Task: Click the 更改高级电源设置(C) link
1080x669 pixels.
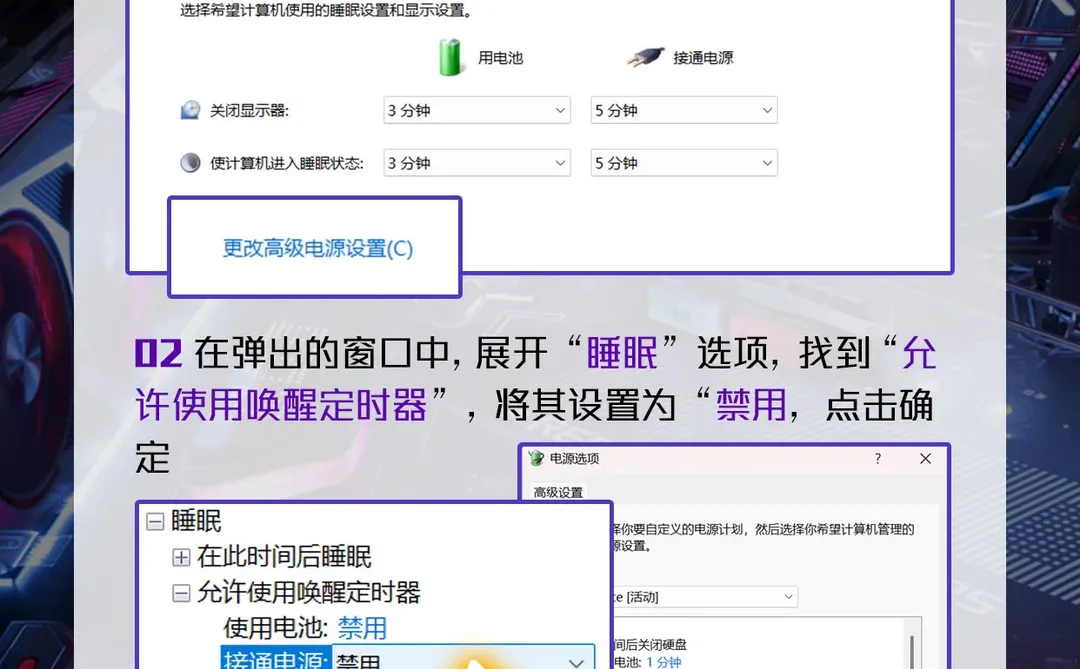Action: 315,248
